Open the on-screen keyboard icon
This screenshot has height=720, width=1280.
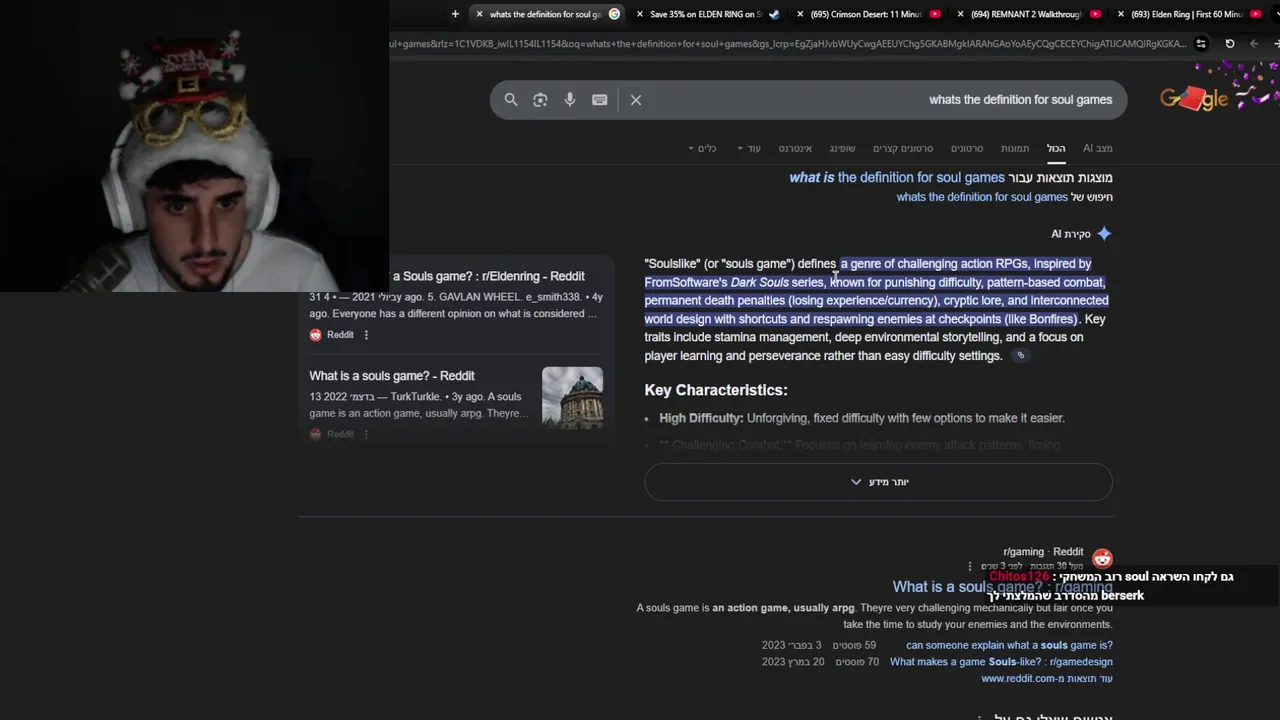click(600, 100)
